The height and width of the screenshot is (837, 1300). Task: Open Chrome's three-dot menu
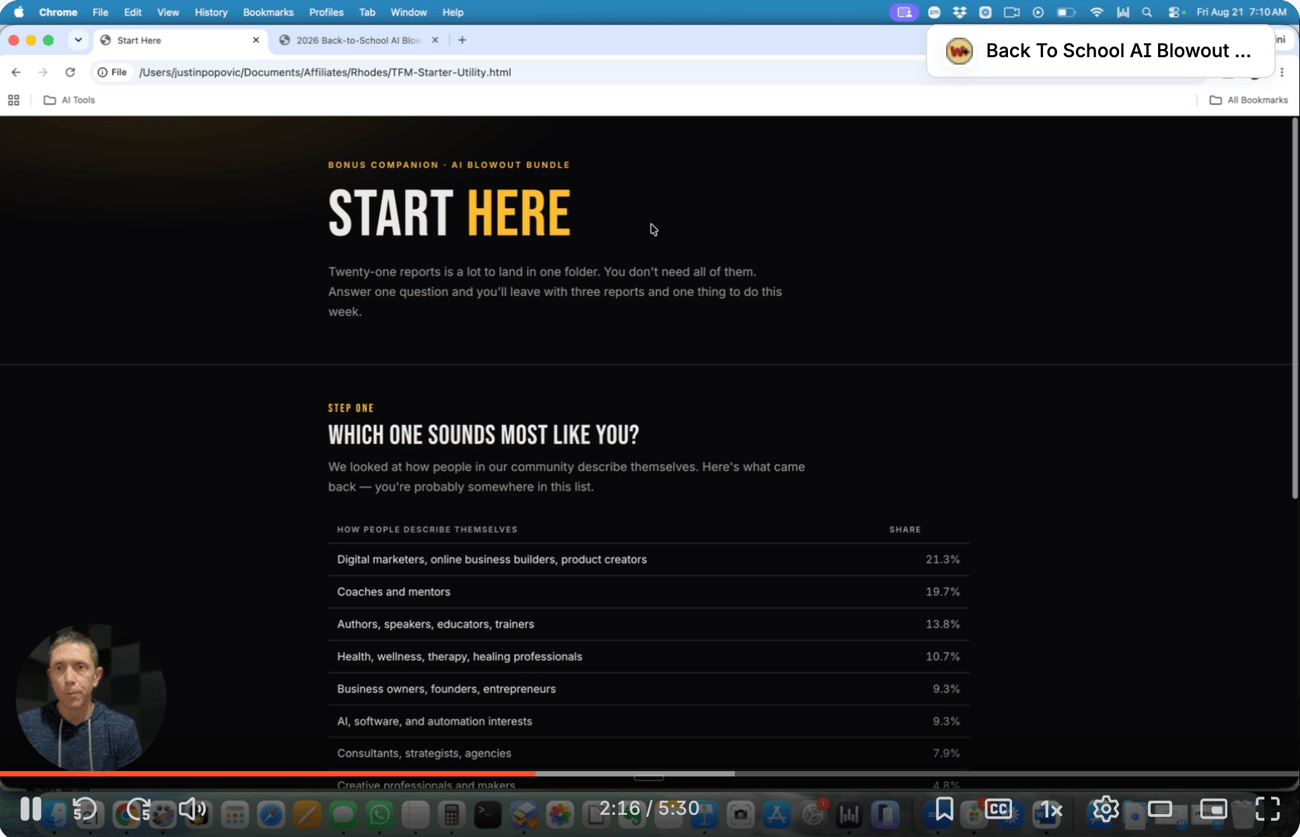tap(1282, 72)
